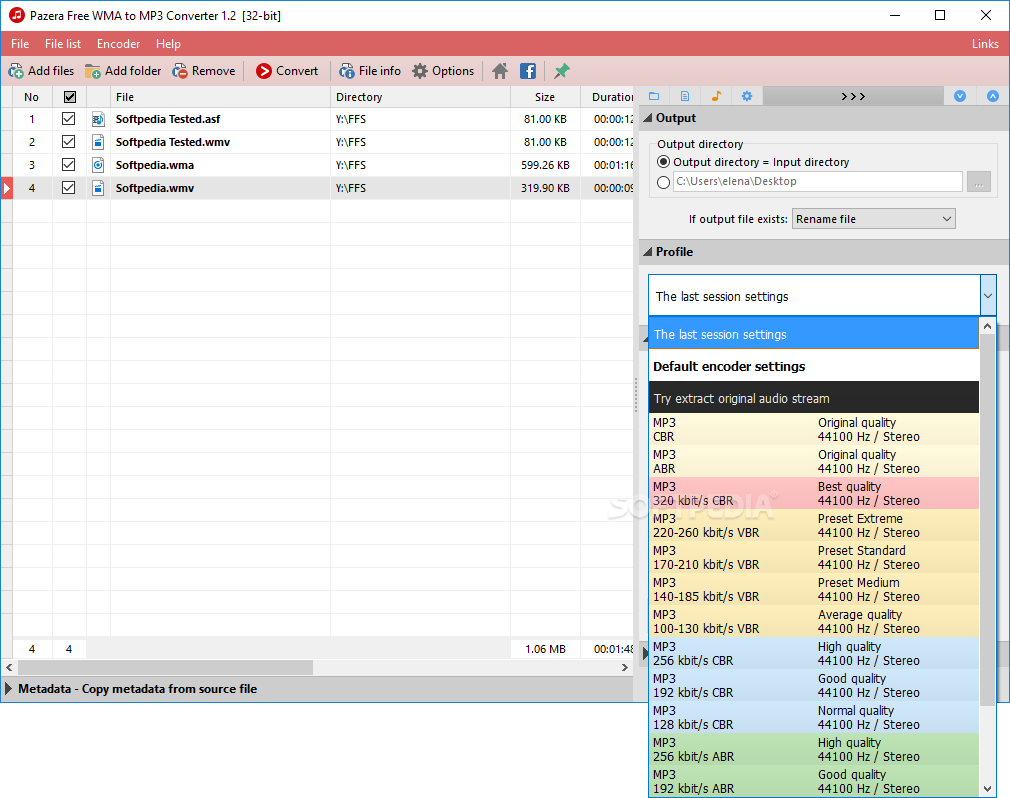The width and height of the screenshot is (1010, 798).
Task: Click file icon of Softpedia Tested.asf
Action: tap(98, 119)
